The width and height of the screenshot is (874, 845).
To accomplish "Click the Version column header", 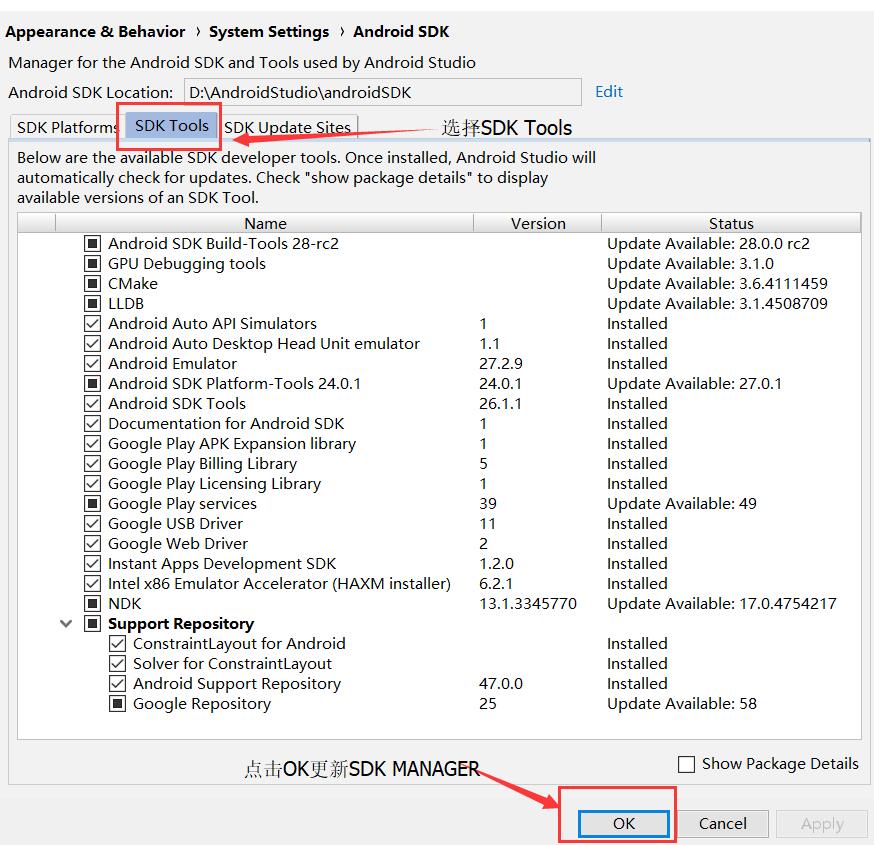I will (538, 224).
